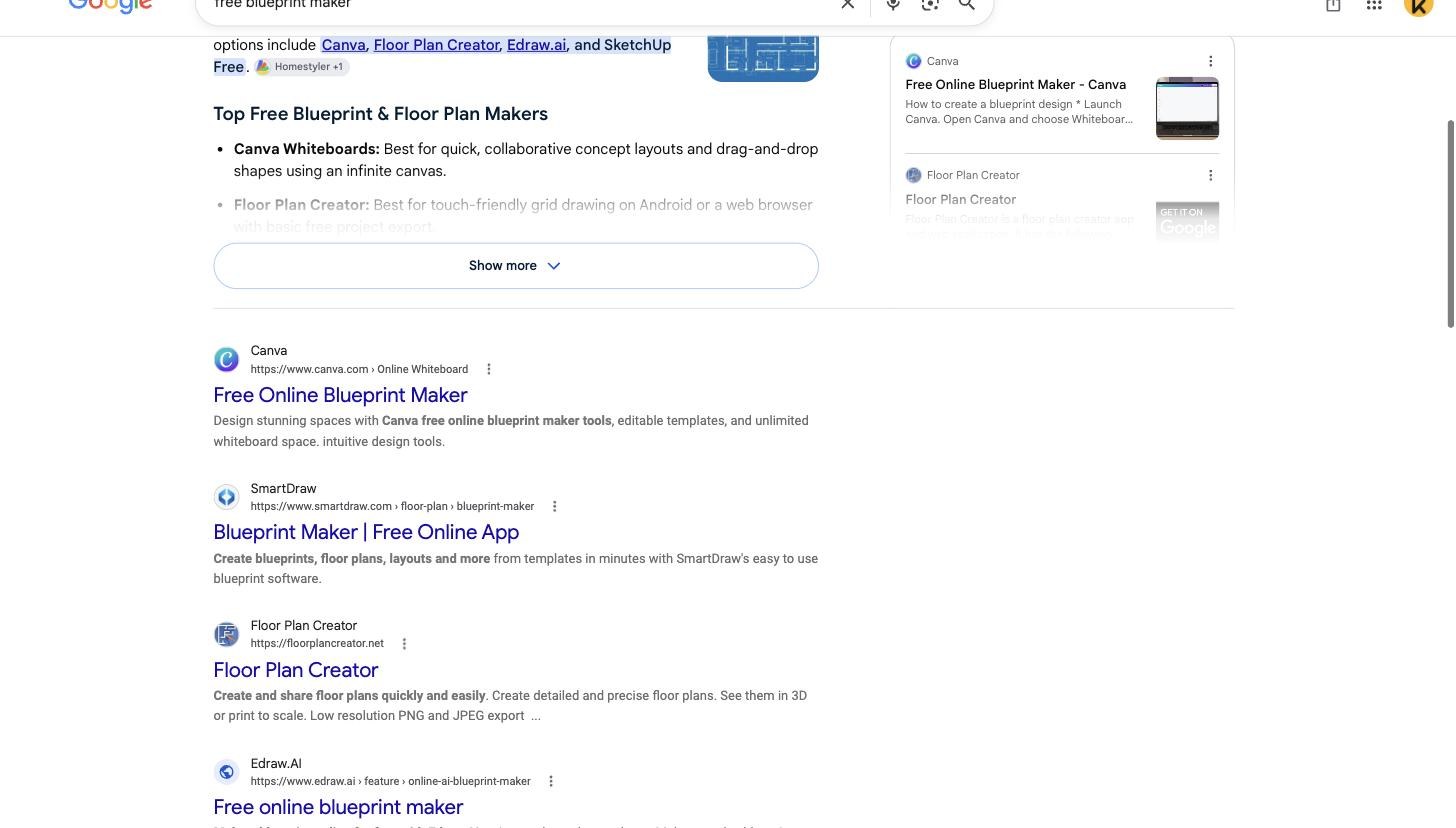The width and height of the screenshot is (1456, 828).
Task: Click Canva result description snippet
Action: click(511, 431)
